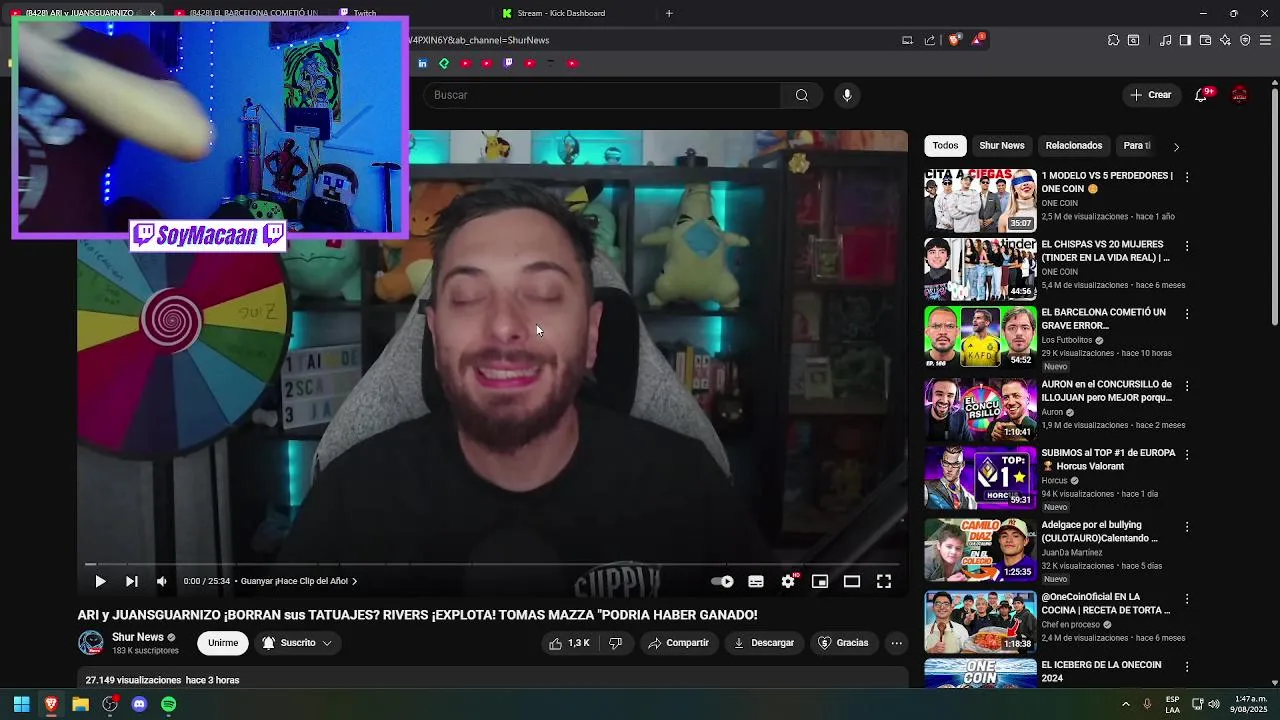The image size is (1280, 720).
Task: Open the account avatar menu
Action: pyautogui.click(x=1240, y=95)
